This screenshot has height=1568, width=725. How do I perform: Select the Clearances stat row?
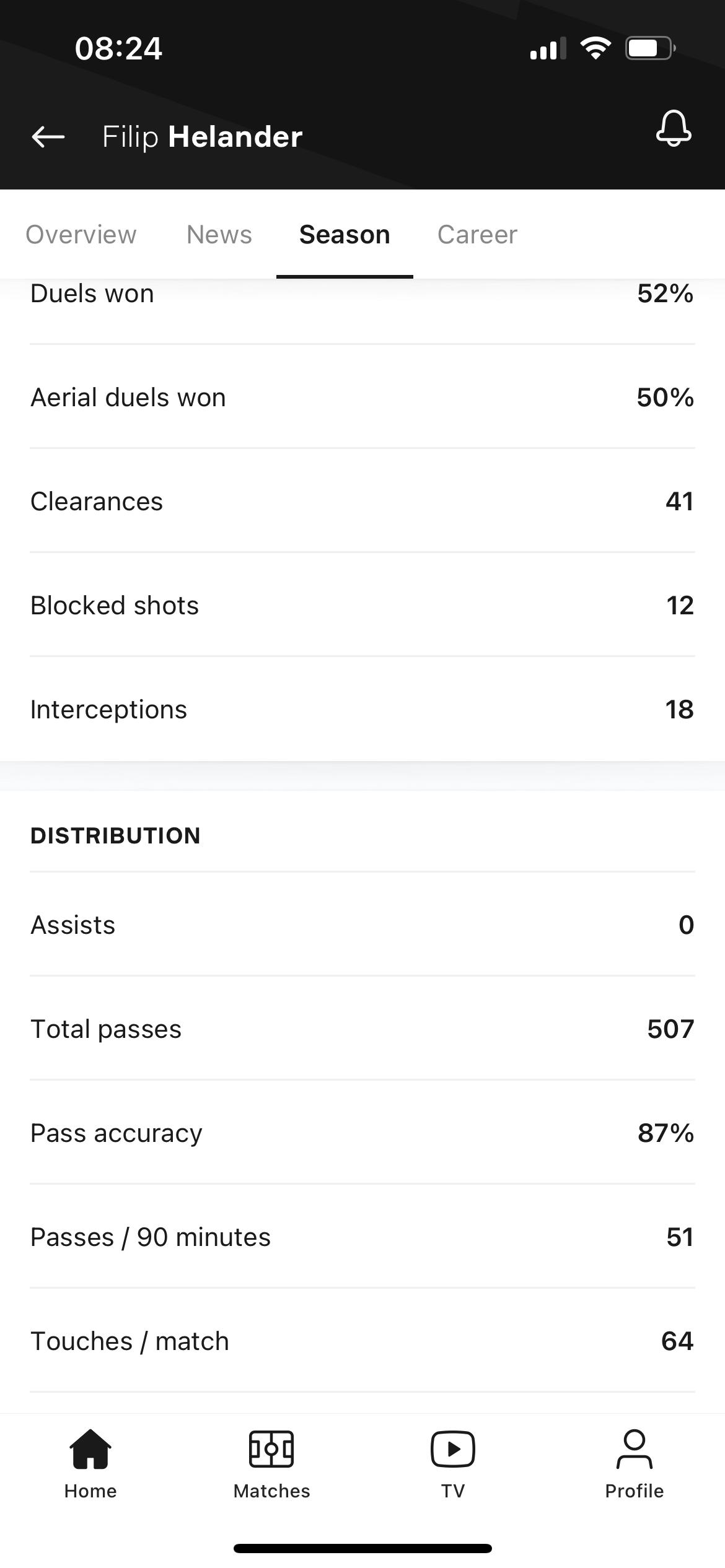[x=362, y=501]
